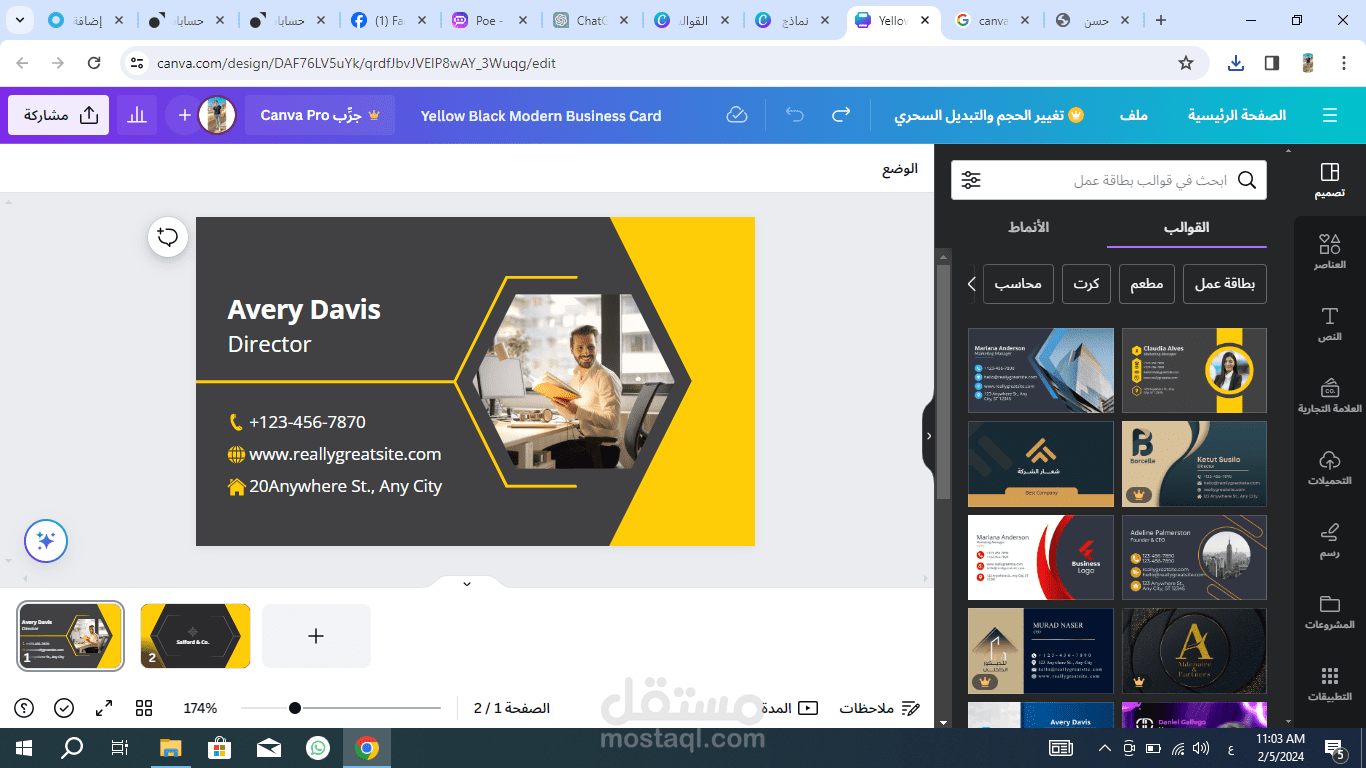Show more category chips with the left arrow
Viewport: 1366px width, 768px height.
971,284
